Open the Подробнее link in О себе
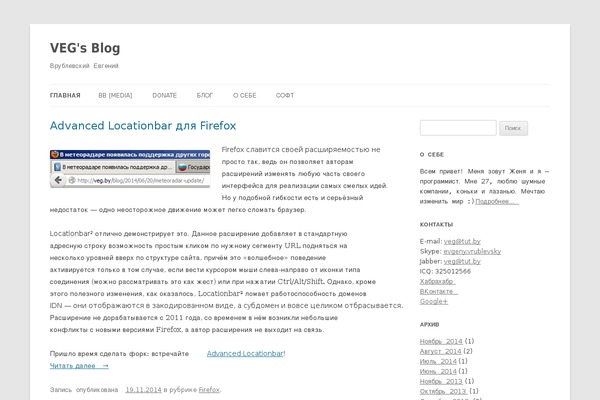Screen dimensions: 600x400 [497, 201]
